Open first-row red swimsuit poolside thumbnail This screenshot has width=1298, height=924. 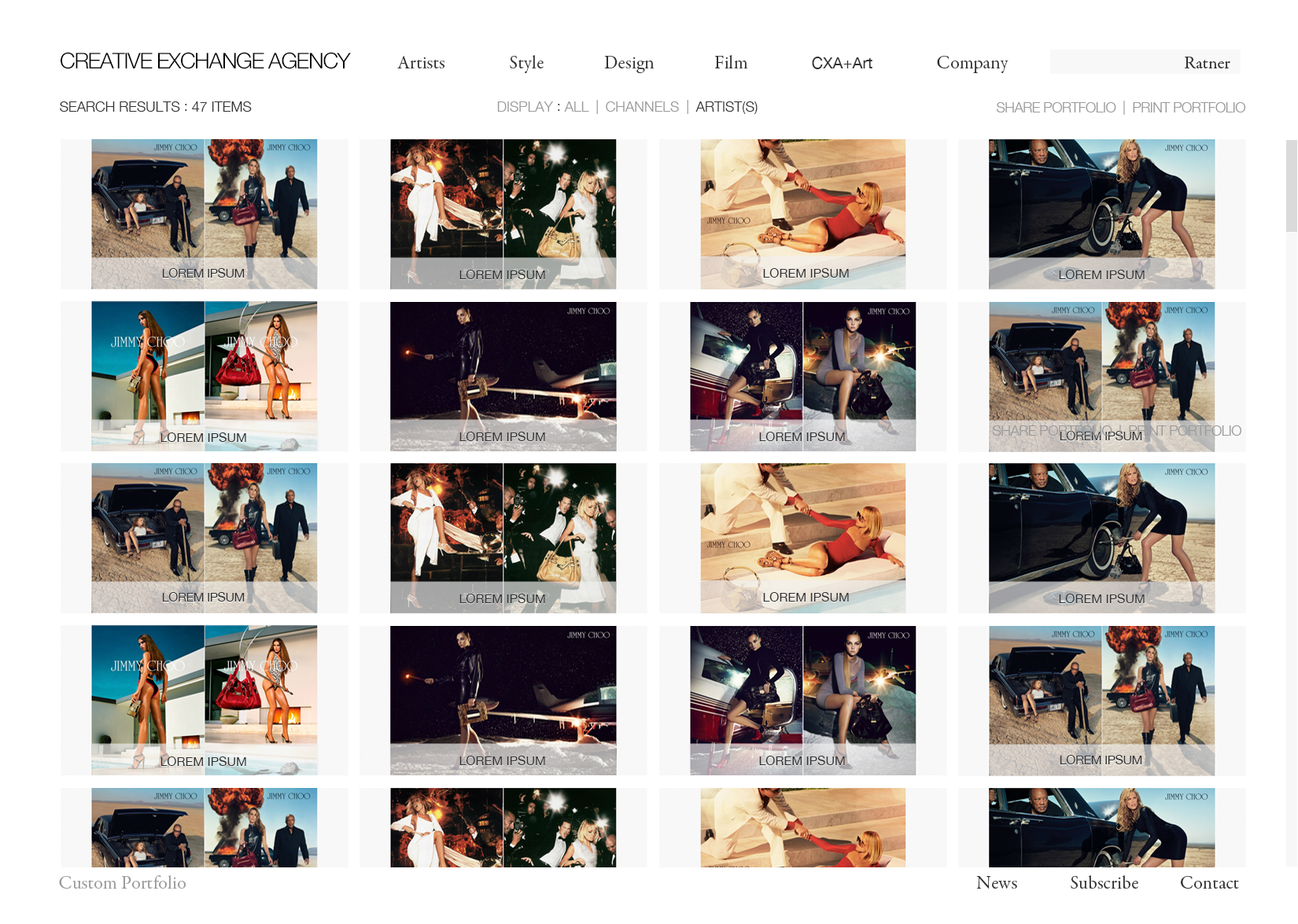click(803, 214)
